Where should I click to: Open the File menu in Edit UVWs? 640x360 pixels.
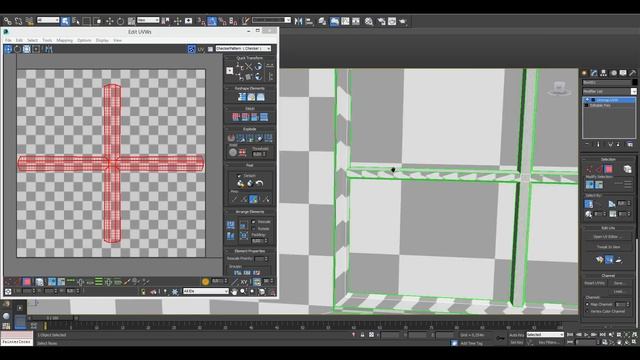pos(8,40)
